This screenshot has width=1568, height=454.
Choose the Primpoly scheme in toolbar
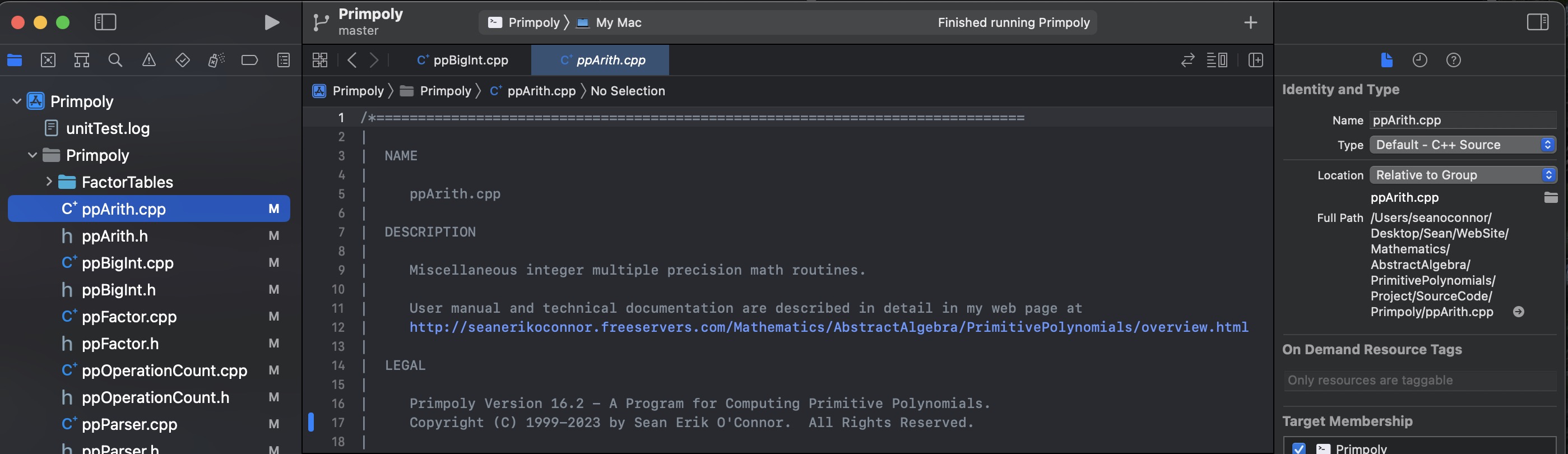point(523,22)
